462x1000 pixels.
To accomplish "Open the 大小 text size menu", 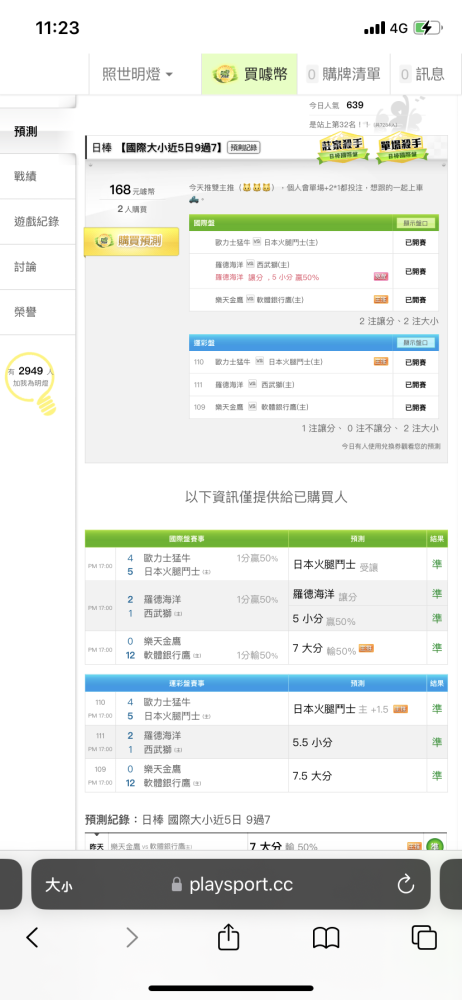I will pyautogui.click(x=58, y=885).
